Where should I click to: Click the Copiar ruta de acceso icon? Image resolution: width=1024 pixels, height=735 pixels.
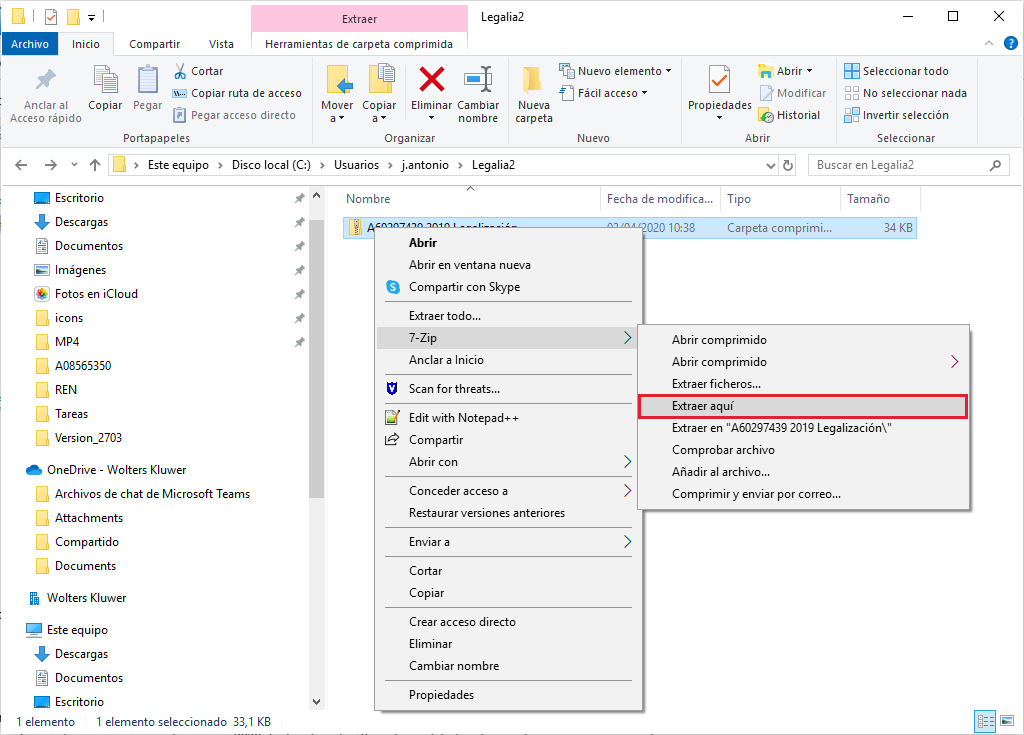coord(180,93)
